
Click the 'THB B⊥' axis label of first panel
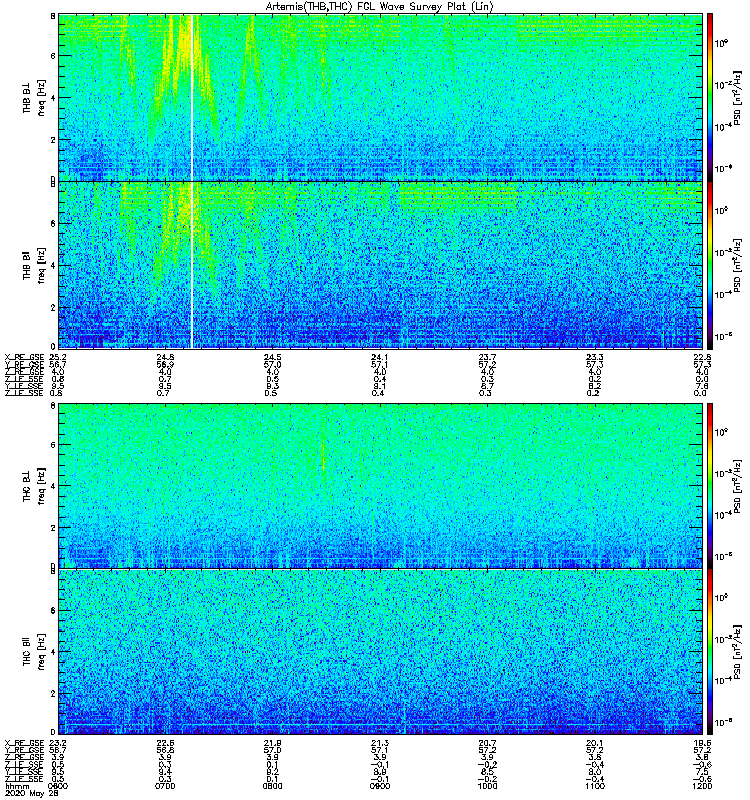(27, 98)
